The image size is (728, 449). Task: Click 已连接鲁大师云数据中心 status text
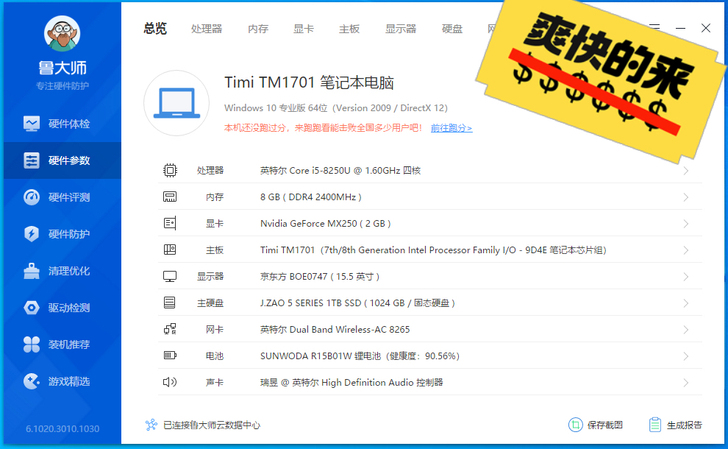pyautogui.click(x=212, y=425)
